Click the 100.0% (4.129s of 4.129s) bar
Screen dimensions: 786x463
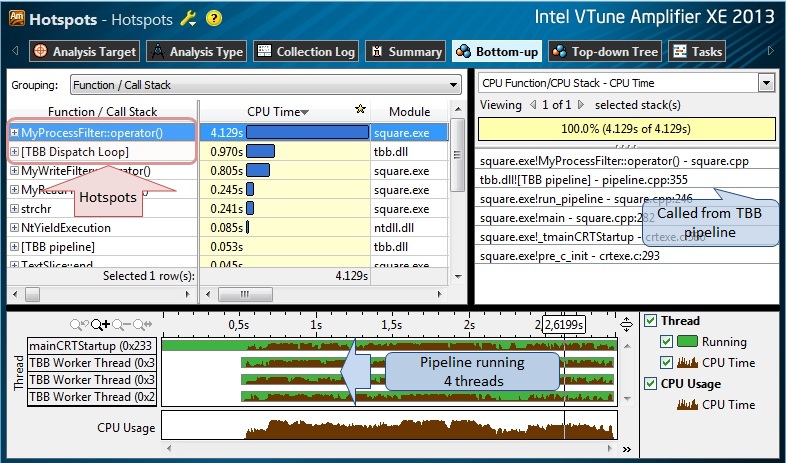coord(626,129)
